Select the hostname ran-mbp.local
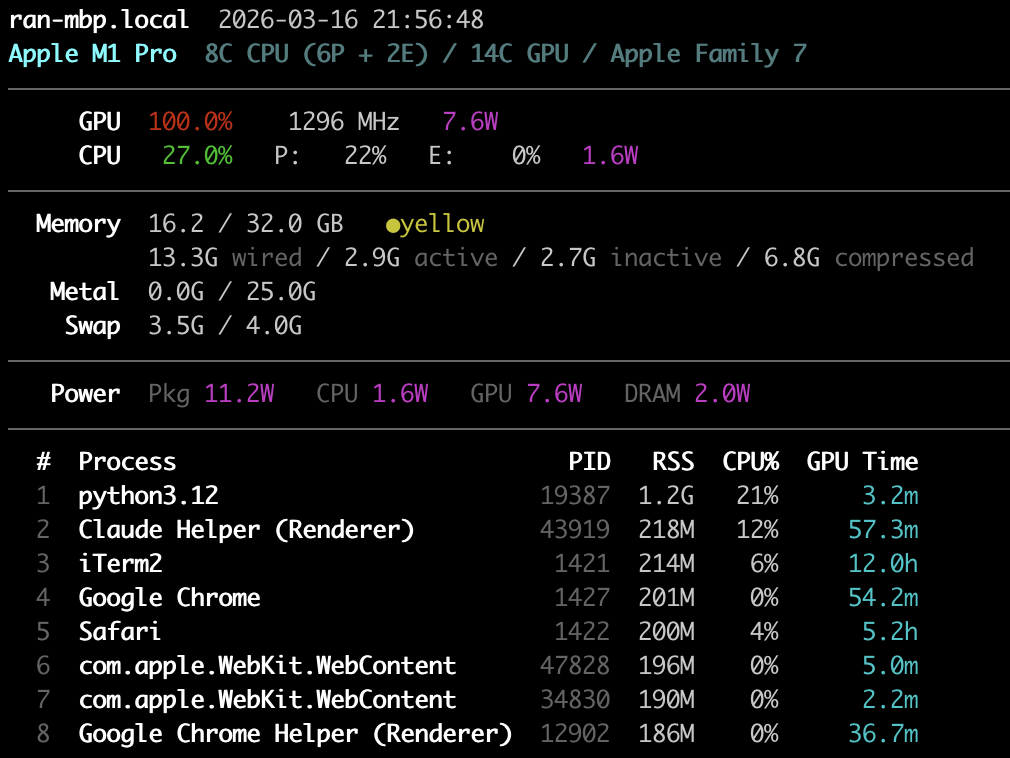1010x758 pixels. point(99,20)
